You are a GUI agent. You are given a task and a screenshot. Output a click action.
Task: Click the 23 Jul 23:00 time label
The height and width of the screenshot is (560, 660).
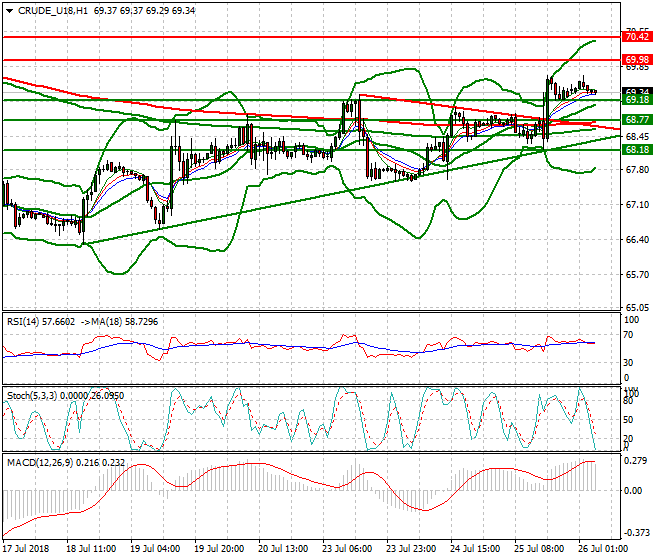(x=411, y=549)
